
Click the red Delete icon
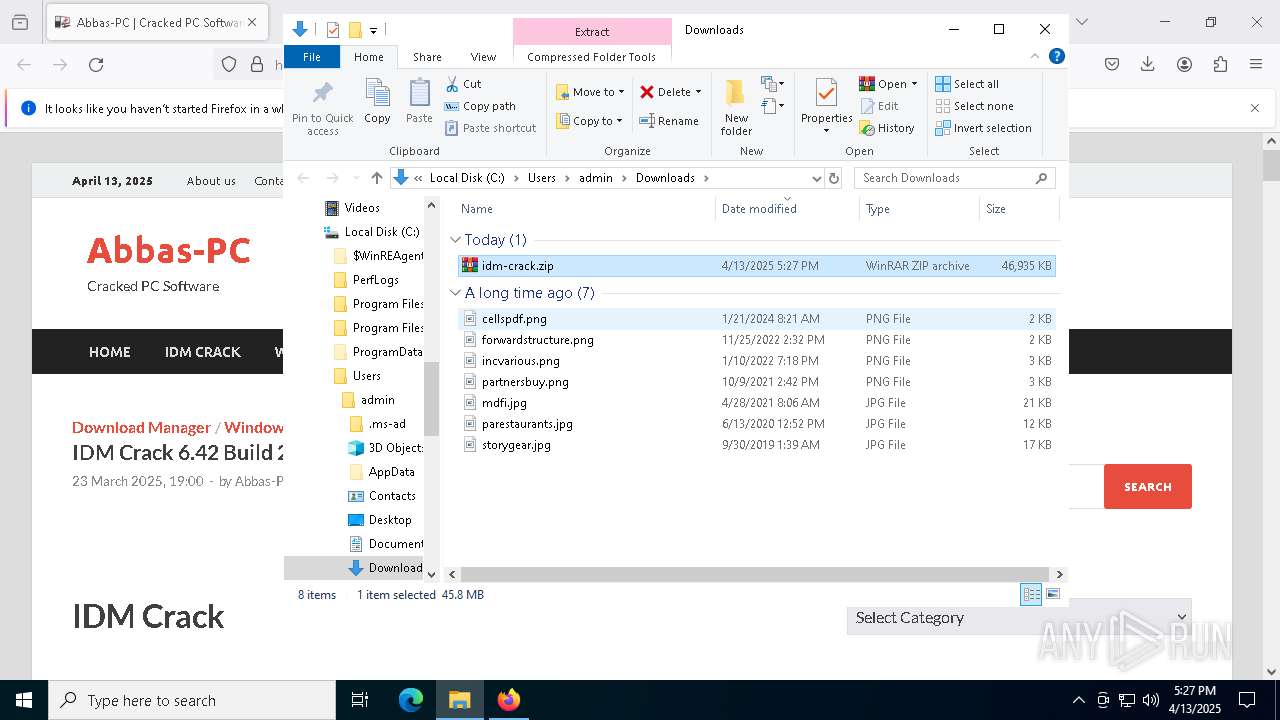click(x=647, y=92)
